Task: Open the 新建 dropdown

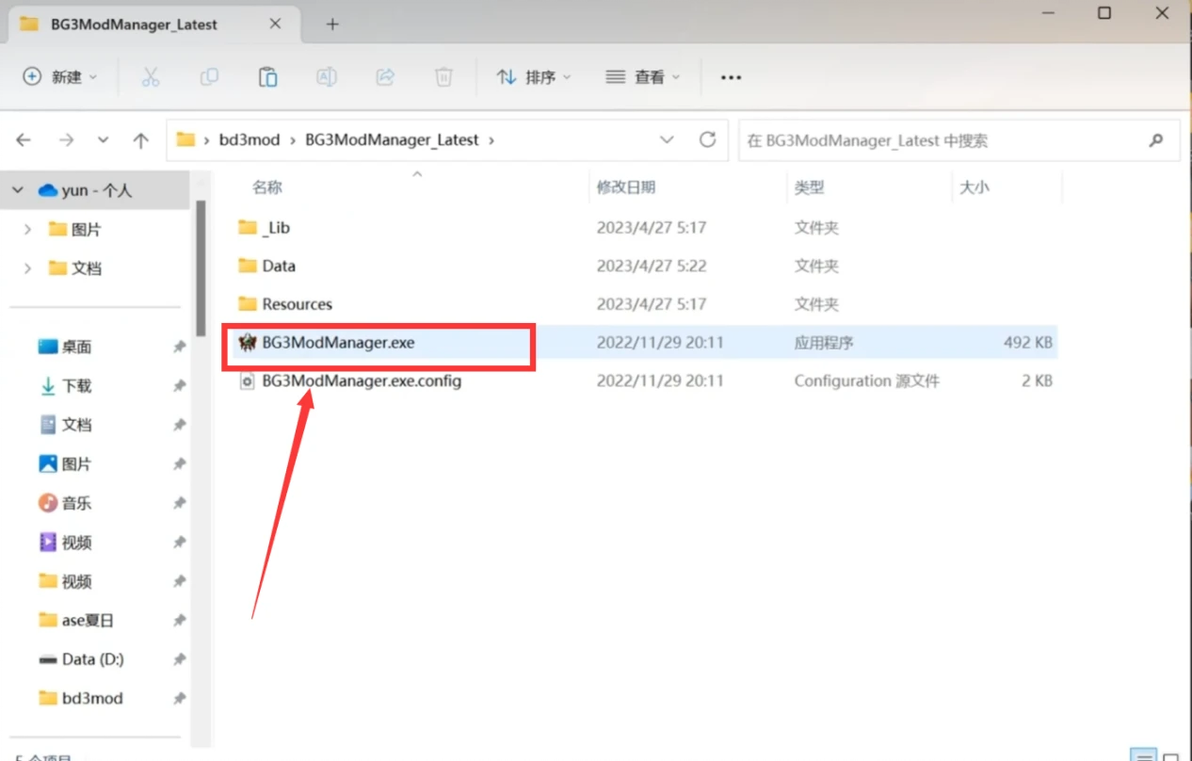Action: pos(60,77)
